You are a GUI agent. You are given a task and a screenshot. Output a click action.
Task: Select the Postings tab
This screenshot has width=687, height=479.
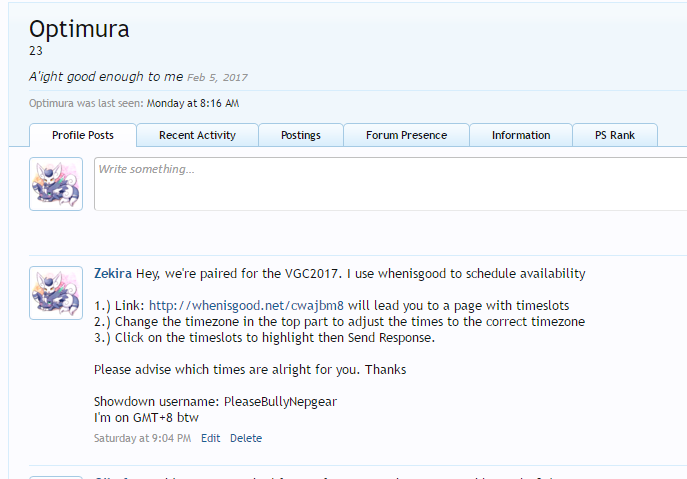[x=301, y=135]
